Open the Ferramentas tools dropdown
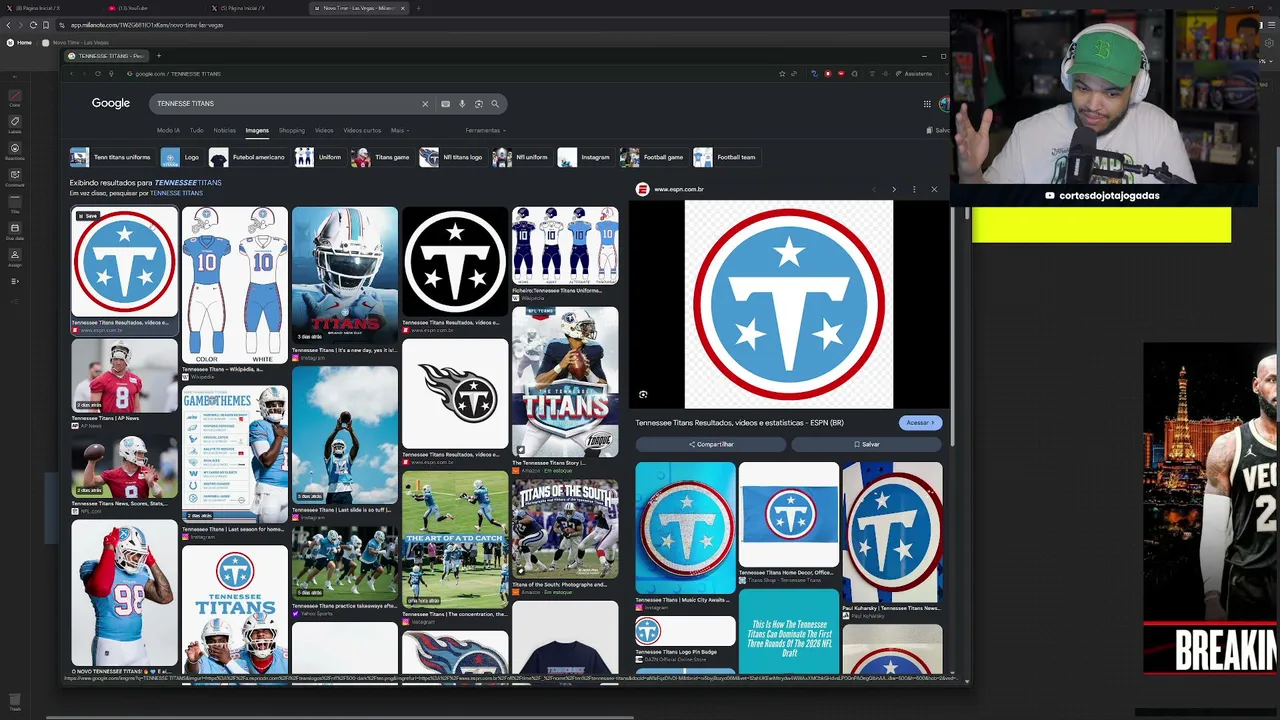The image size is (1280, 720). [485, 130]
